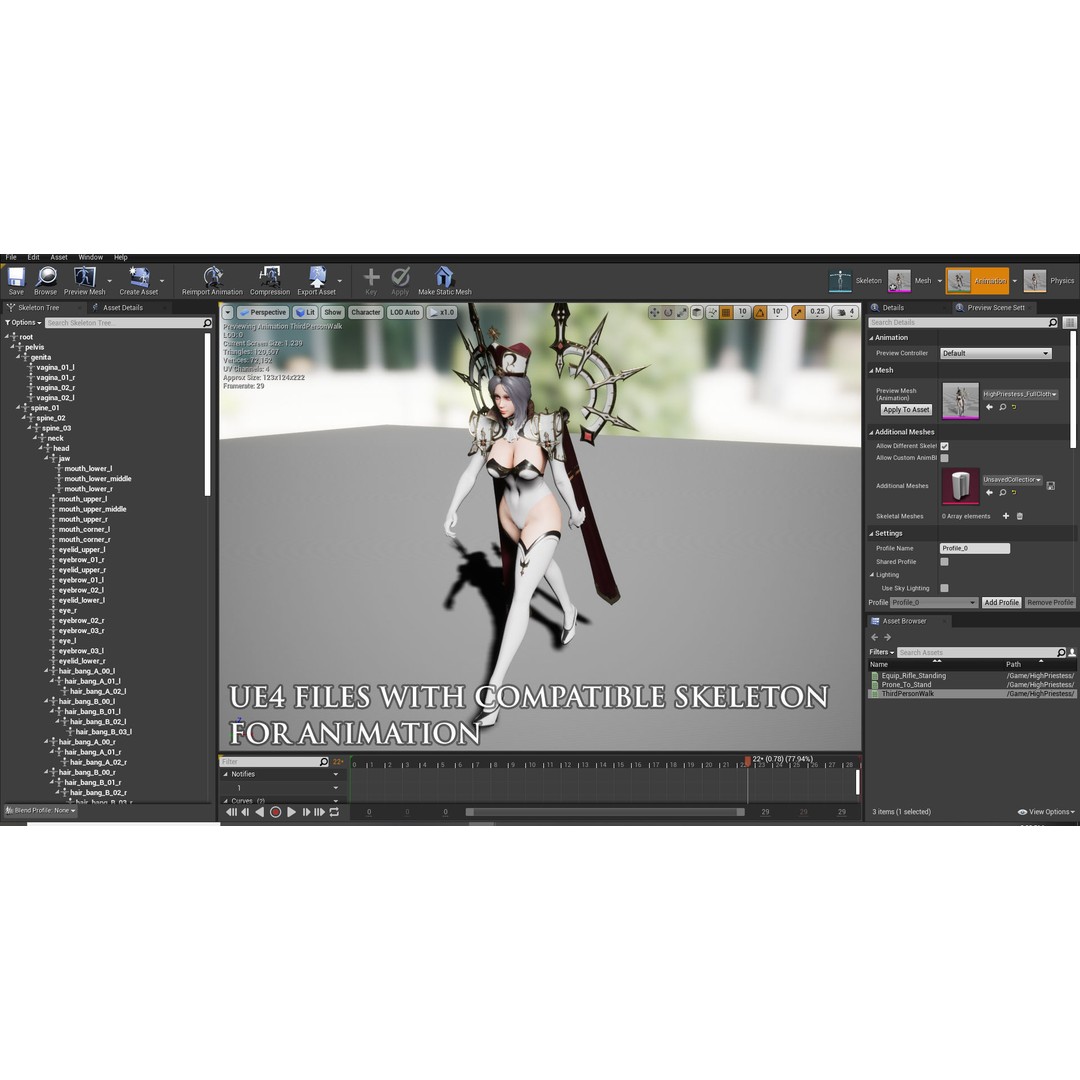The height and width of the screenshot is (1080, 1080).
Task: Open the UnsavedCollection dropdown
Action: pyautogui.click(x=1012, y=479)
